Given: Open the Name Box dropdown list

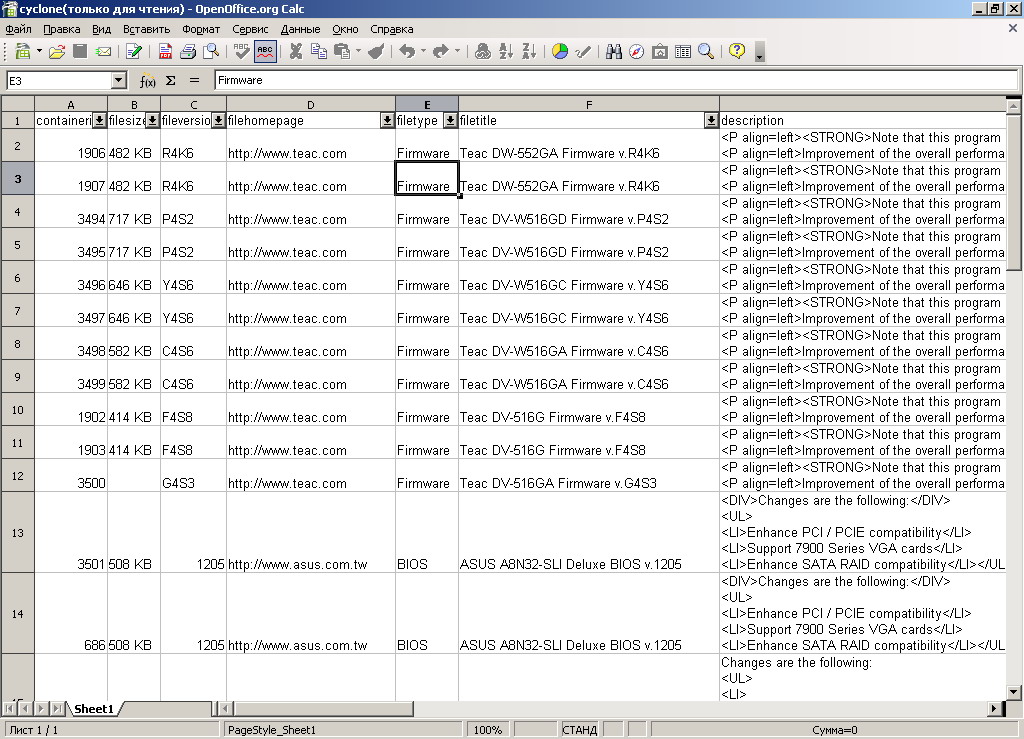Looking at the screenshot, I should (x=119, y=80).
